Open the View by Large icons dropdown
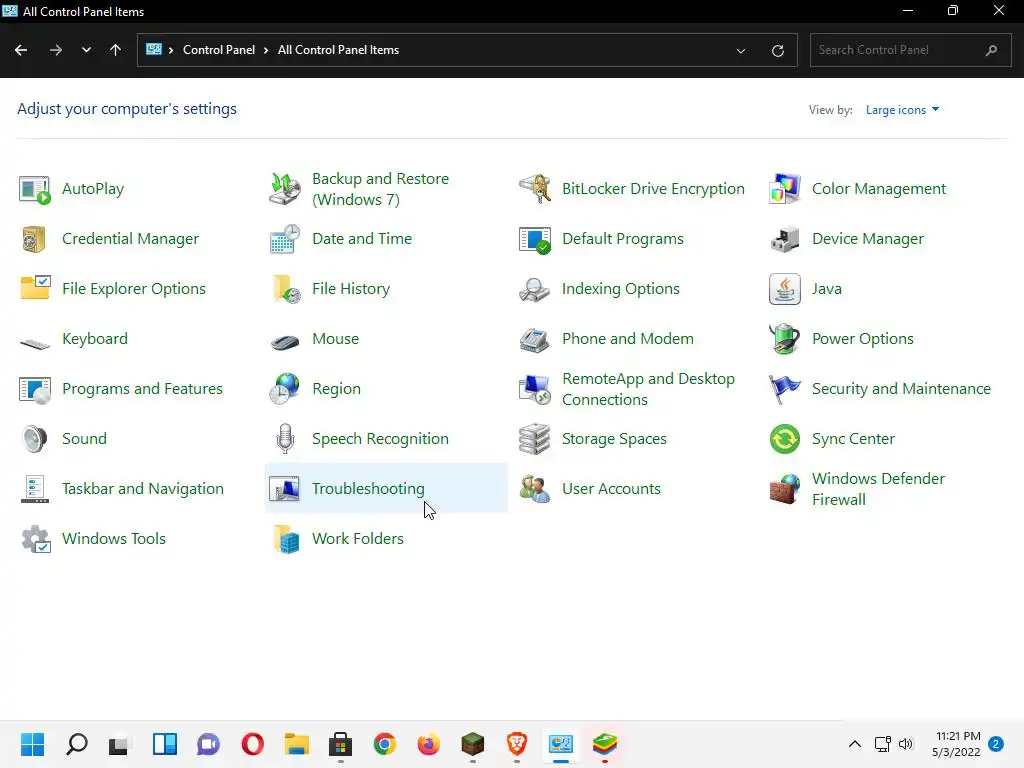 pos(903,110)
